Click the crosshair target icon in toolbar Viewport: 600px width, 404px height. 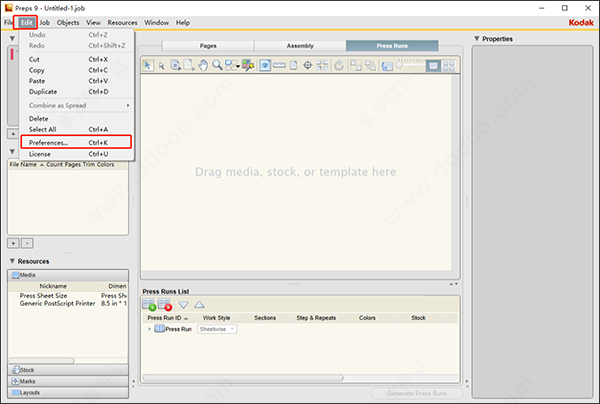pyautogui.click(x=307, y=65)
